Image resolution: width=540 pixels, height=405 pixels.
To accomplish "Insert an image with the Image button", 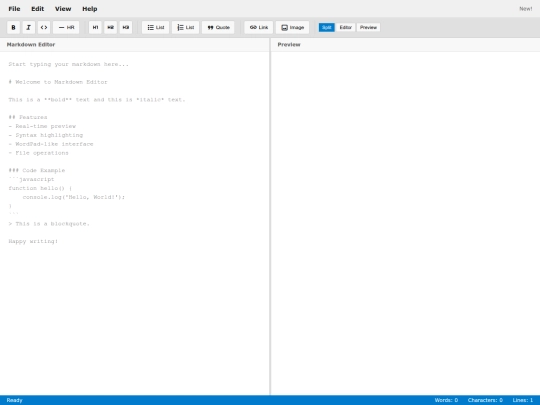I will coord(292,28).
